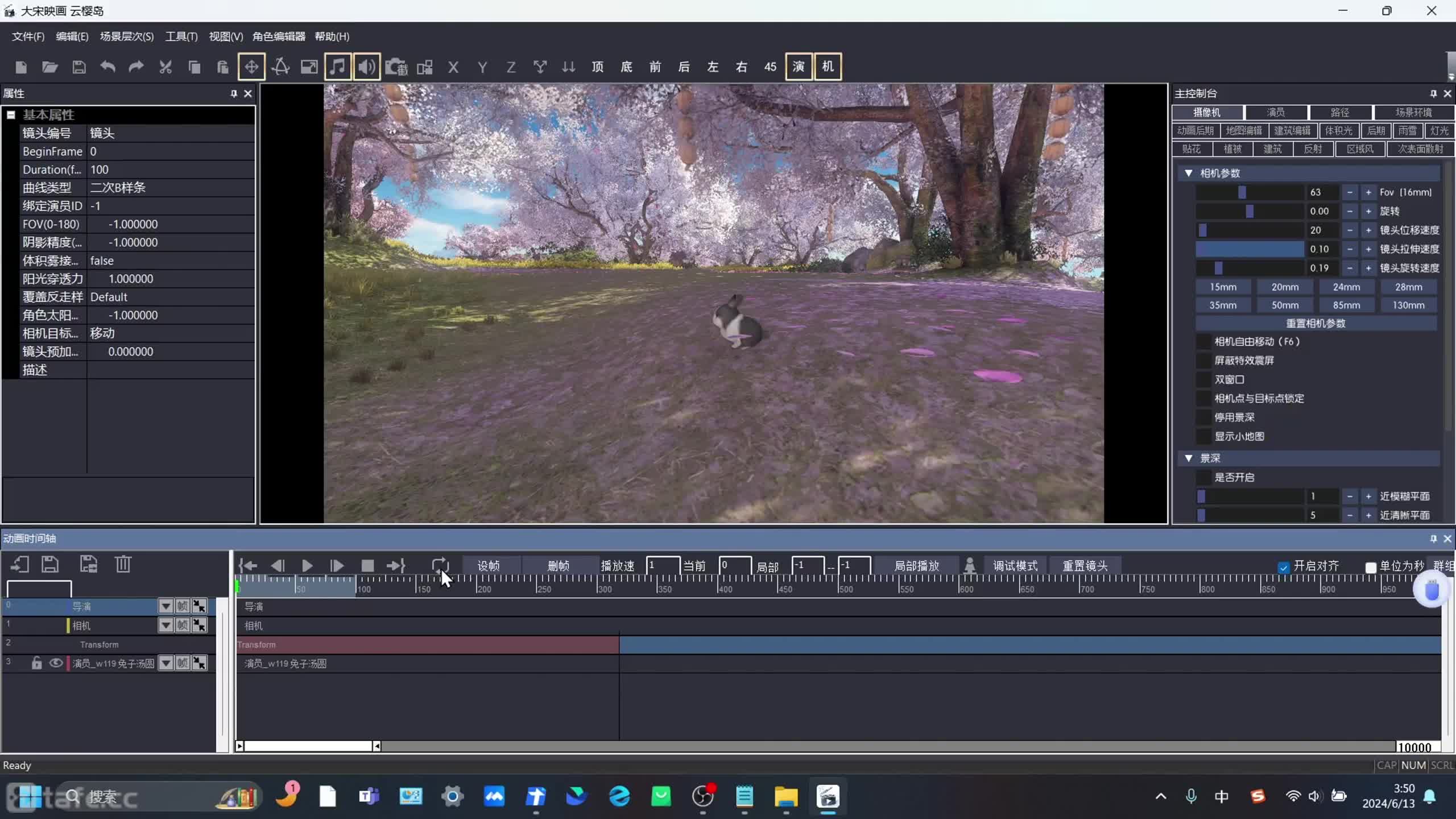Screen dimensions: 1456x819
Task: Open the dropdown arrow on 演员_w119兔子汤圆 track
Action: pos(166,663)
